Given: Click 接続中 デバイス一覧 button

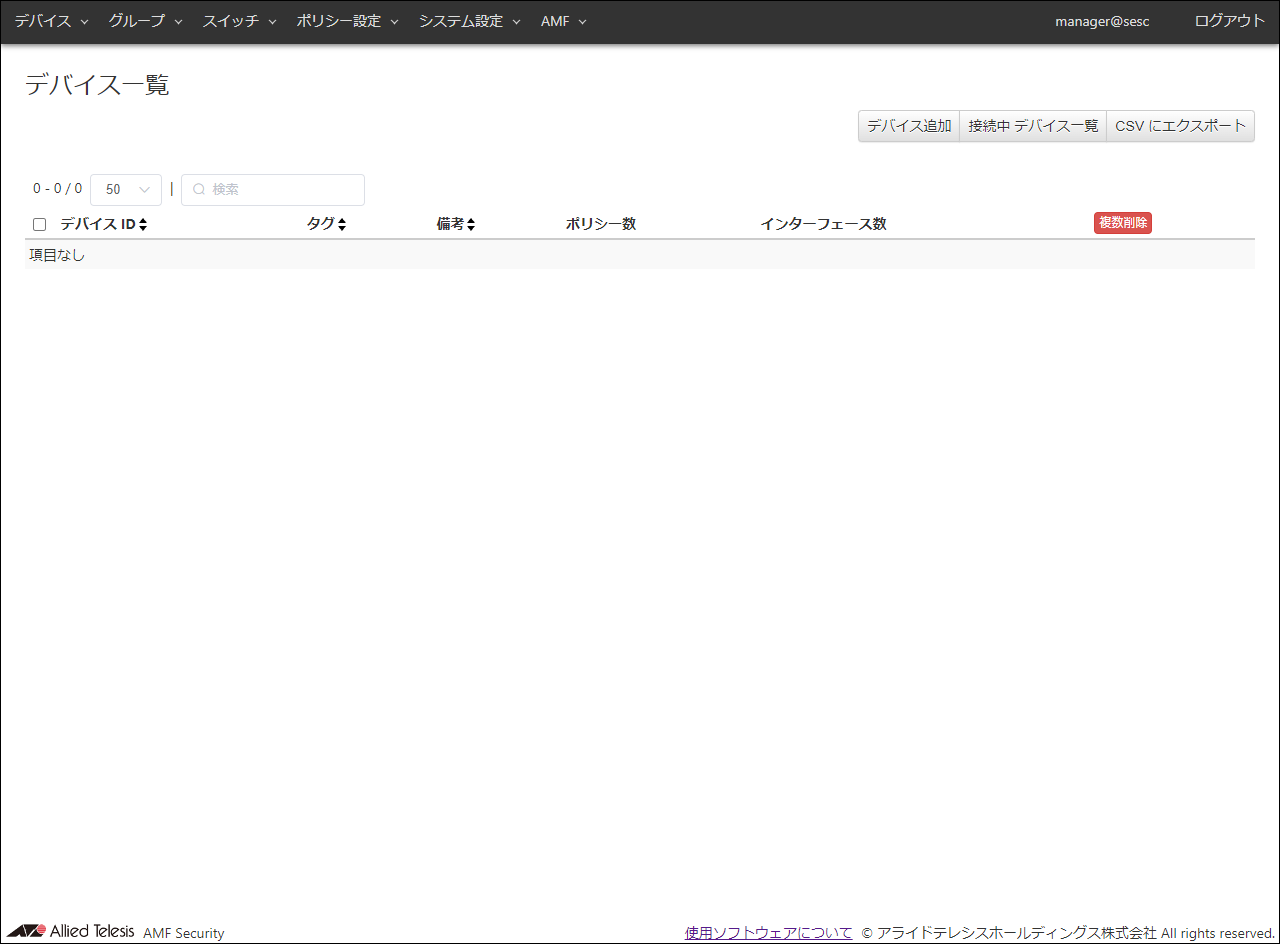Looking at the screenshot, I should [x=1033, y=126].
